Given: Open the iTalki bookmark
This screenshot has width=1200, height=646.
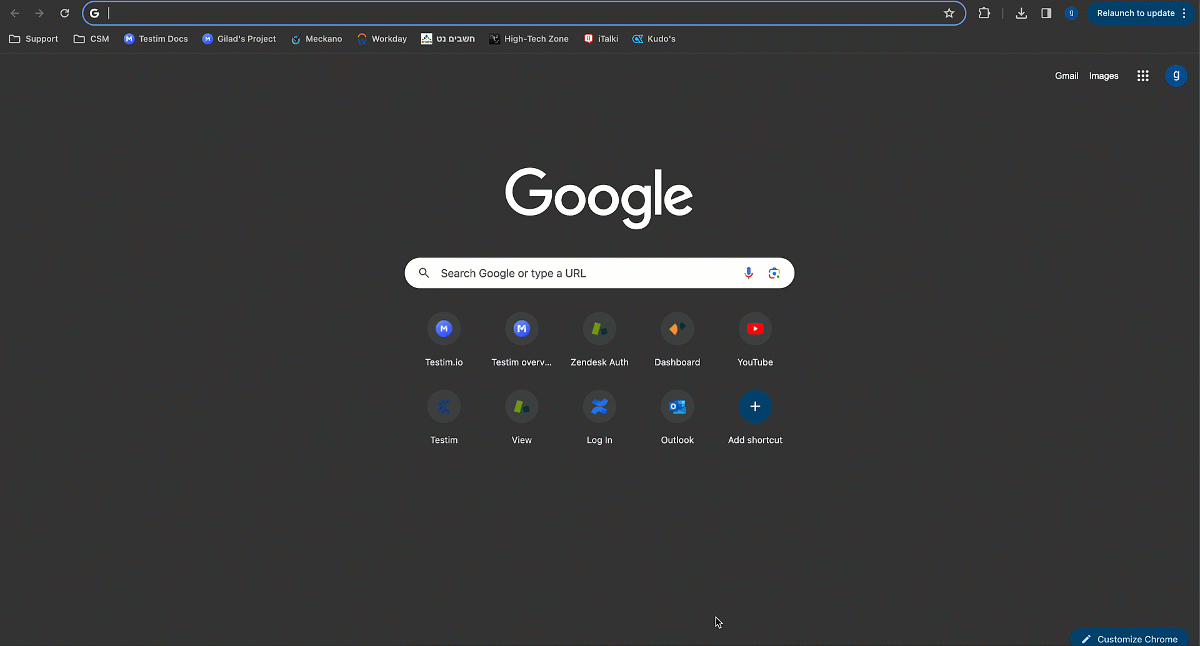Looking at the screenshot, I should coord(601,39).
